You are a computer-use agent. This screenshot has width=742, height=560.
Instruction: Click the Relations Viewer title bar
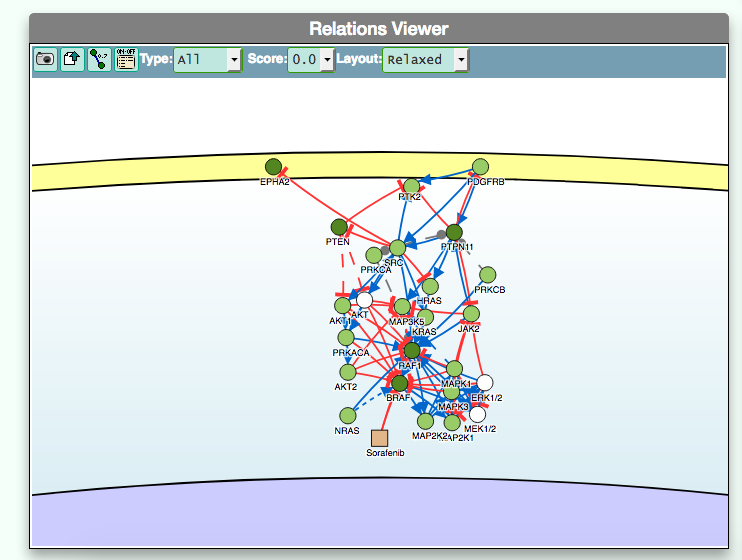click(378, 29)
